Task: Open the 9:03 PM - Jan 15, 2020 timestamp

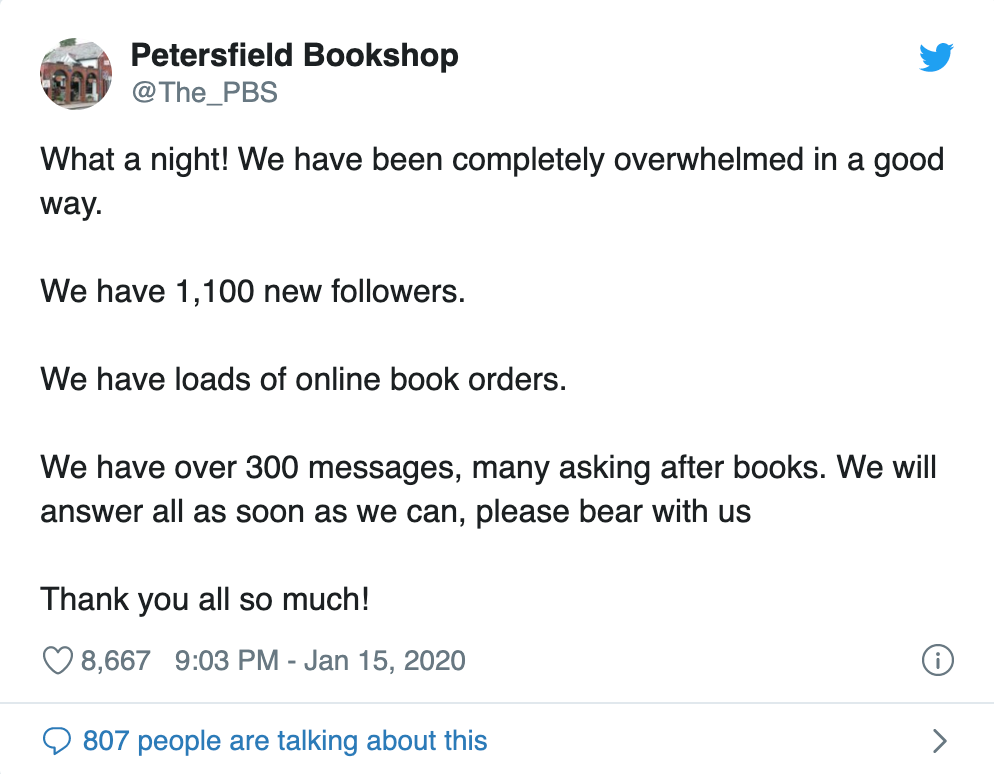Action: 320,660
